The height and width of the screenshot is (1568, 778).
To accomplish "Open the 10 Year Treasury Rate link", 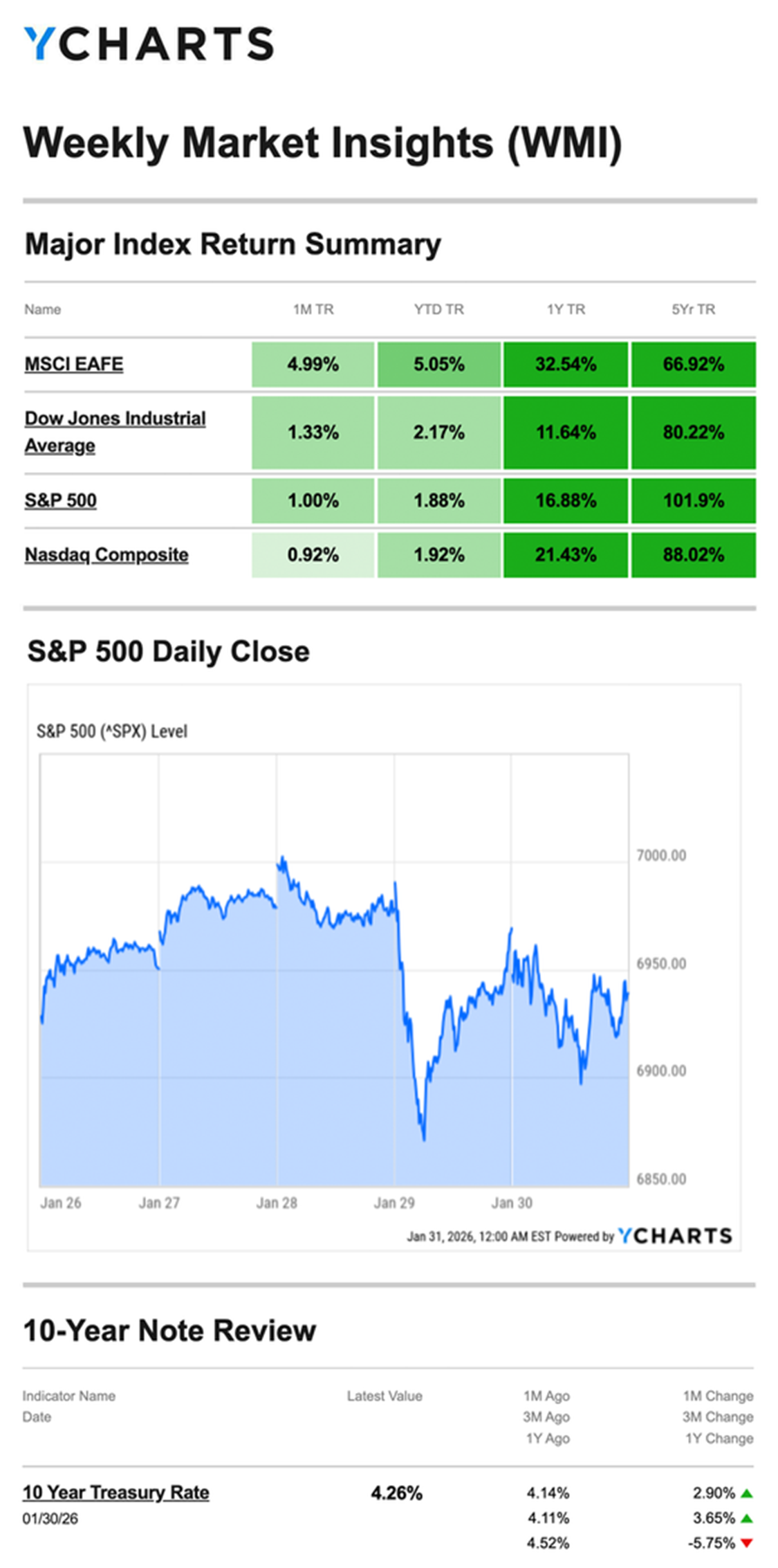I will 115,1493.
